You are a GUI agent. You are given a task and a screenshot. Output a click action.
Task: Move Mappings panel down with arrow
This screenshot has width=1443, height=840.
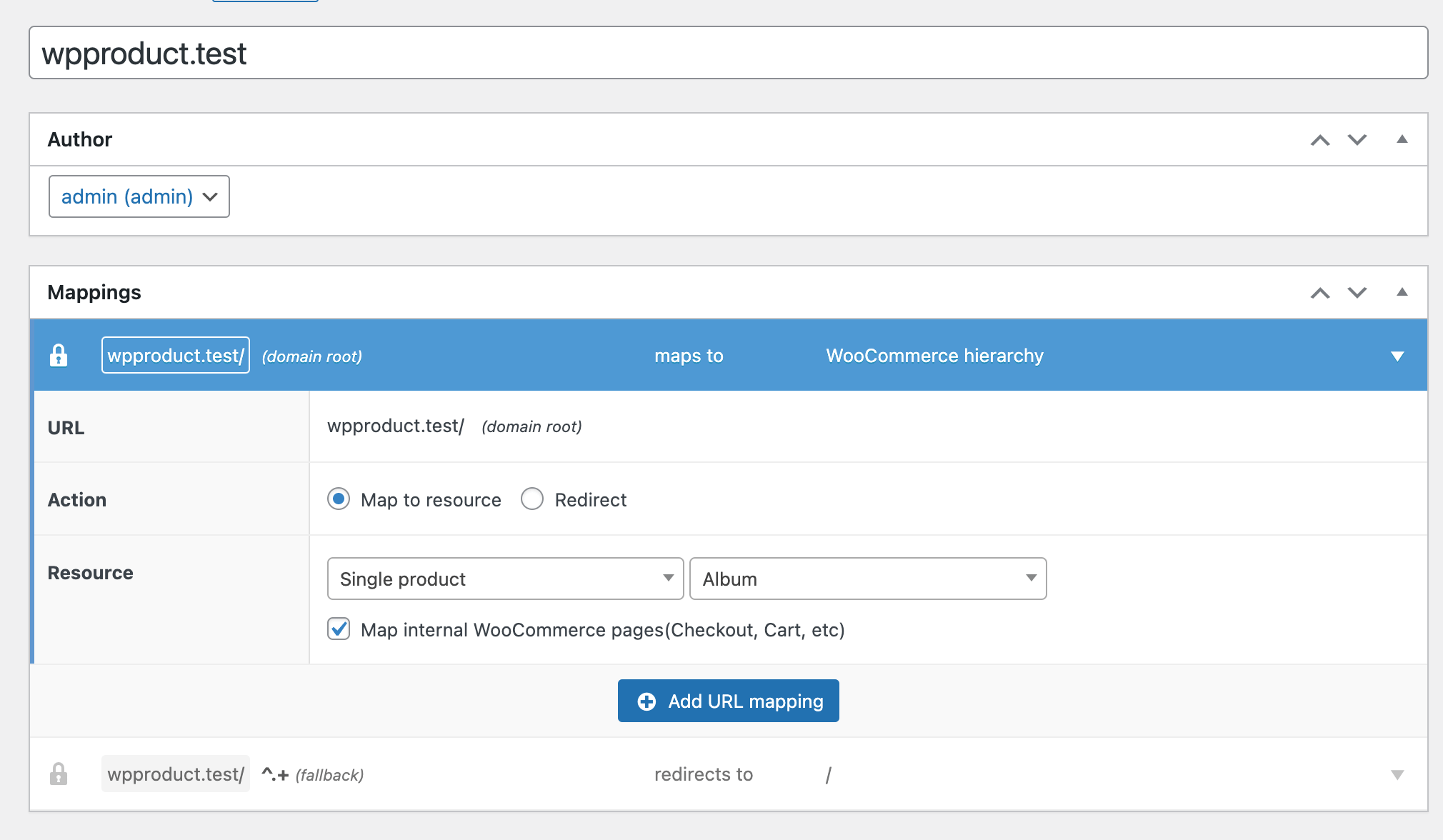click(x=1357, y=293)
